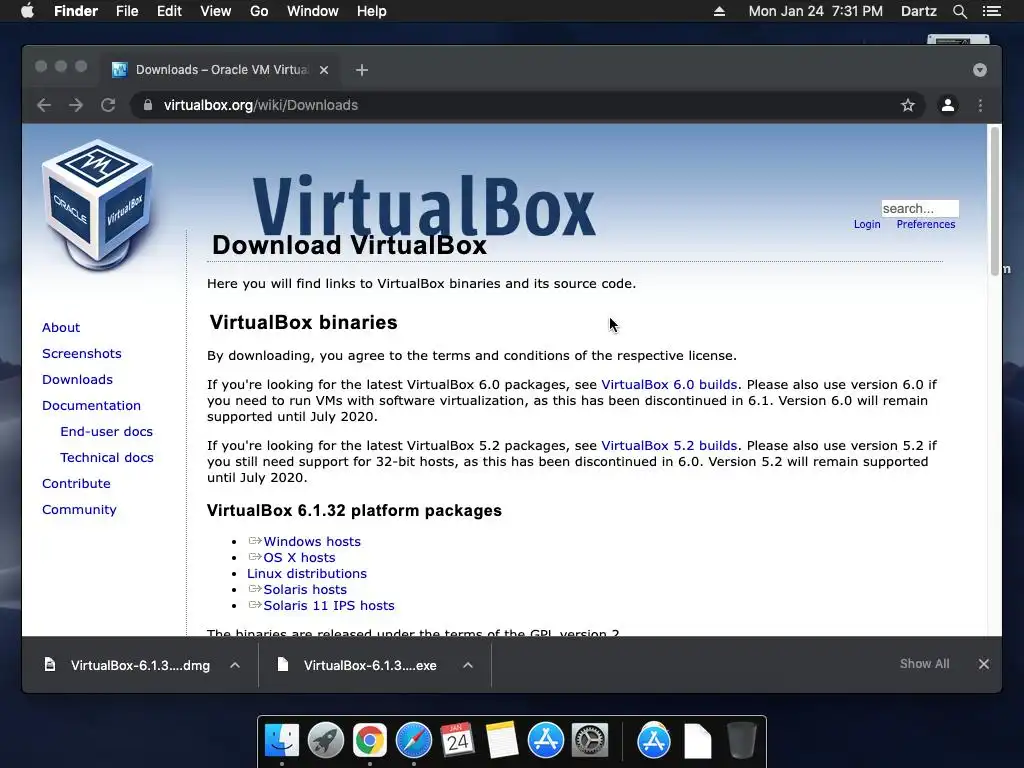The width and height of the screenshot is (1024, 768).
Task: Open Google Chrome from the Dock
Action: pyautogui.click(x=370, y=741)
